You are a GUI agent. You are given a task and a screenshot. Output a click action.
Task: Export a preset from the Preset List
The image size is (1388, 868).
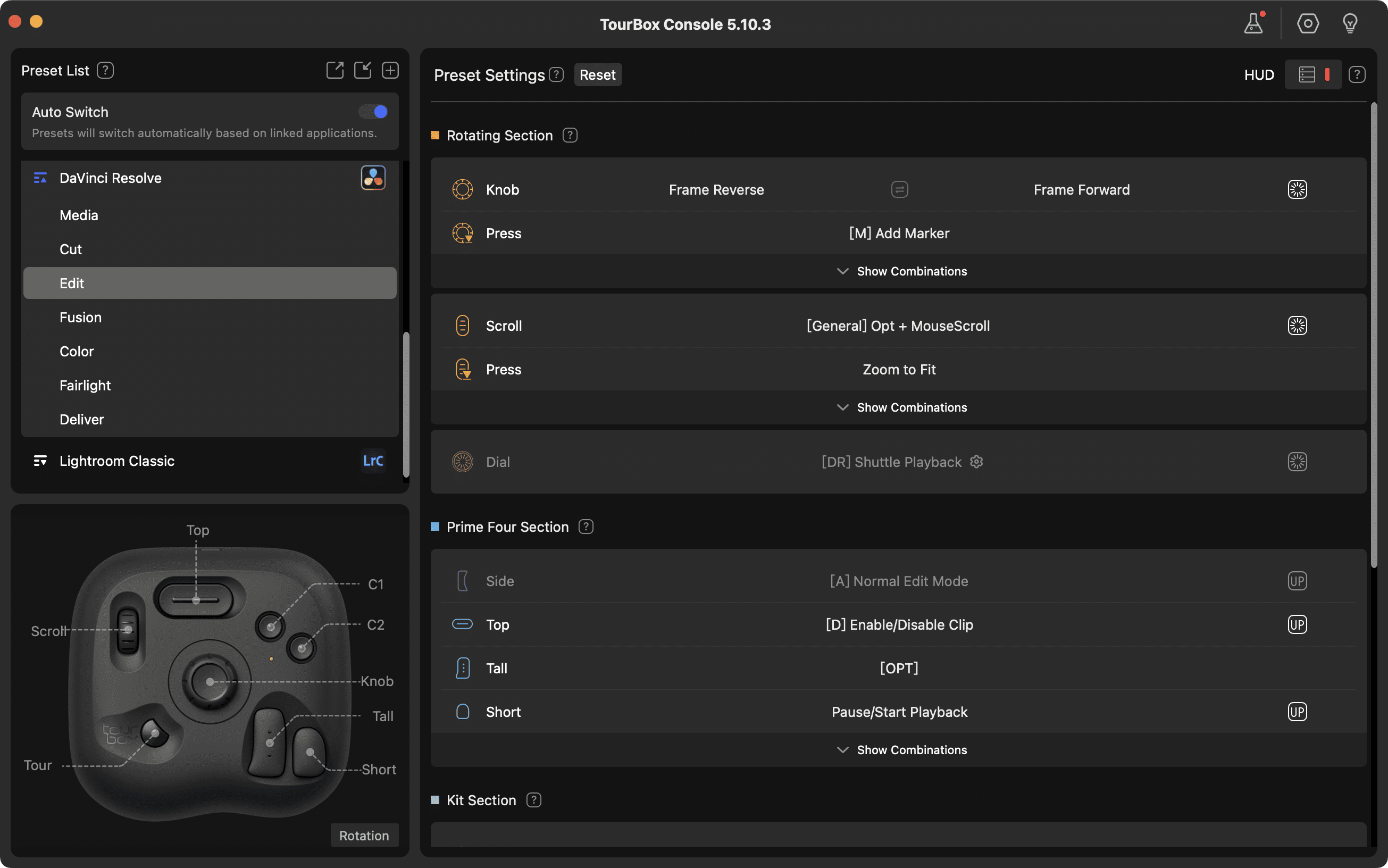coord(335,70)
